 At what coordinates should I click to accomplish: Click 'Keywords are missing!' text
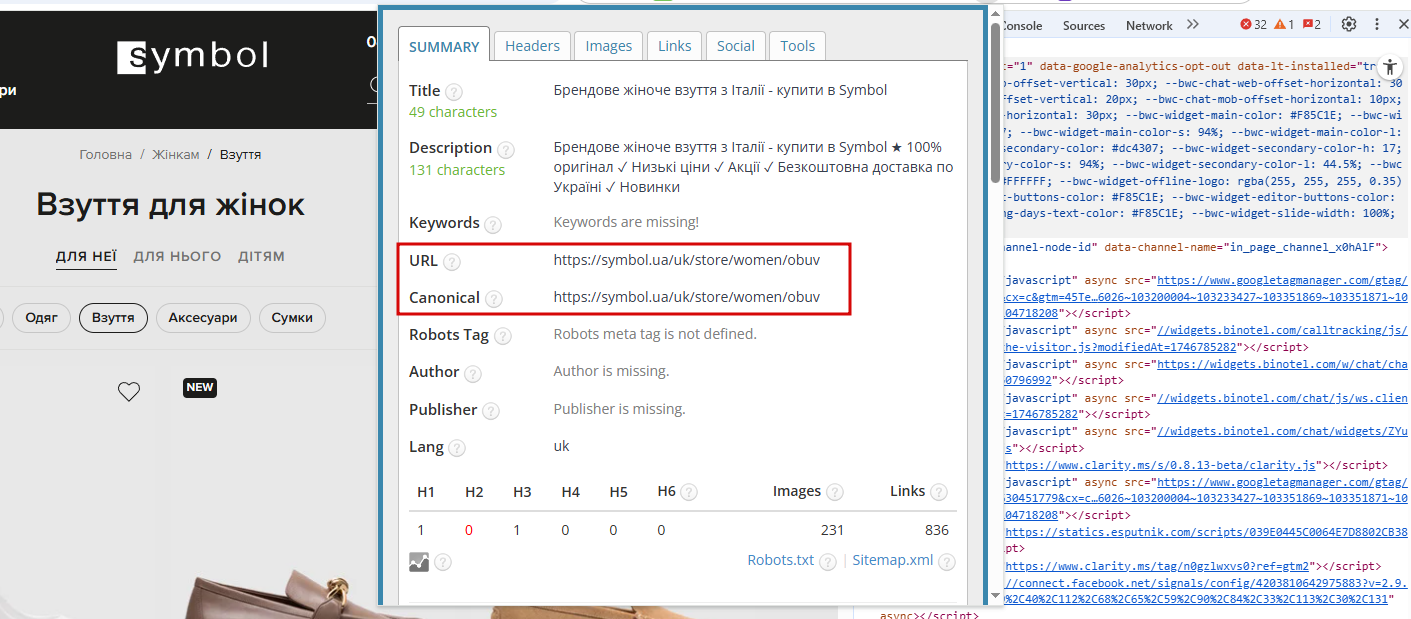(x=626, y=222)
